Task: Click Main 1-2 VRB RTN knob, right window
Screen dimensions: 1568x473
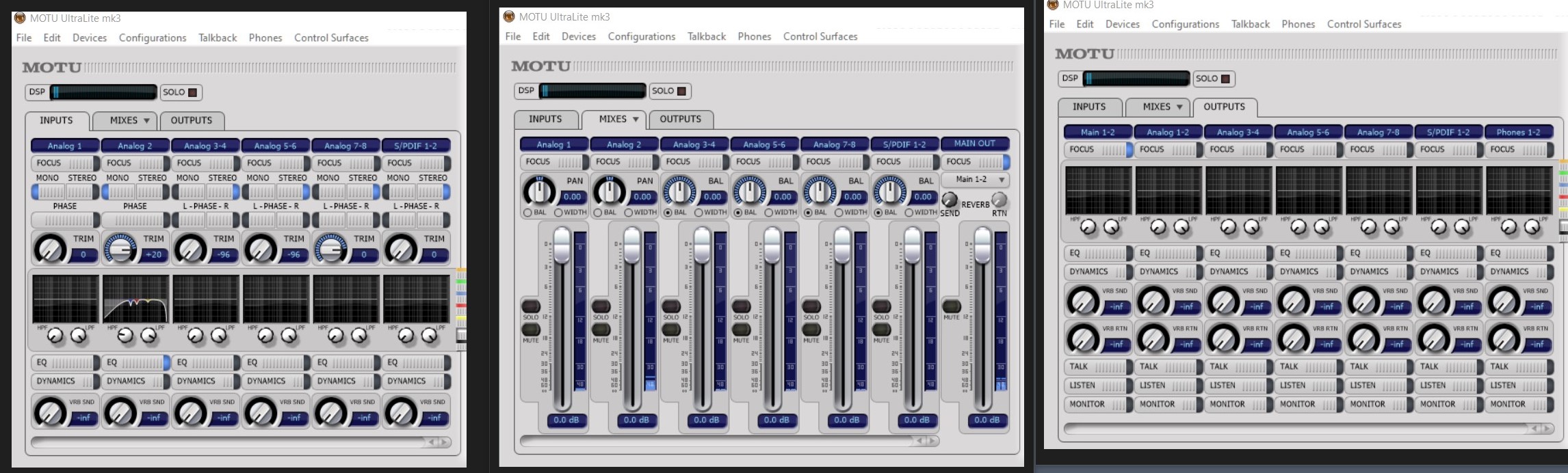Action: point(1083,338)
